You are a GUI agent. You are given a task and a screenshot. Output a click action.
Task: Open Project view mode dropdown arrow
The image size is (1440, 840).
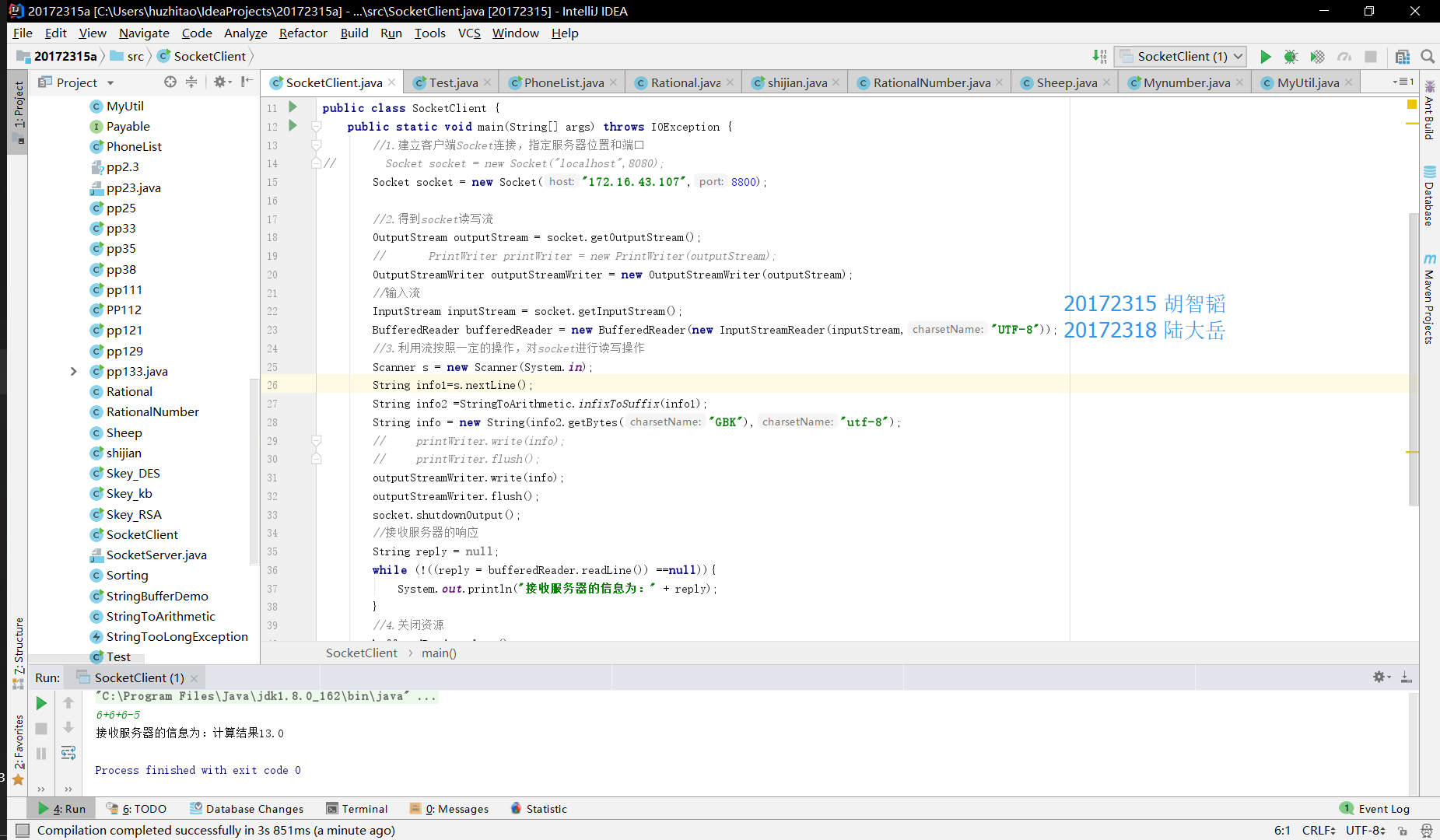[x=110, y=83]
